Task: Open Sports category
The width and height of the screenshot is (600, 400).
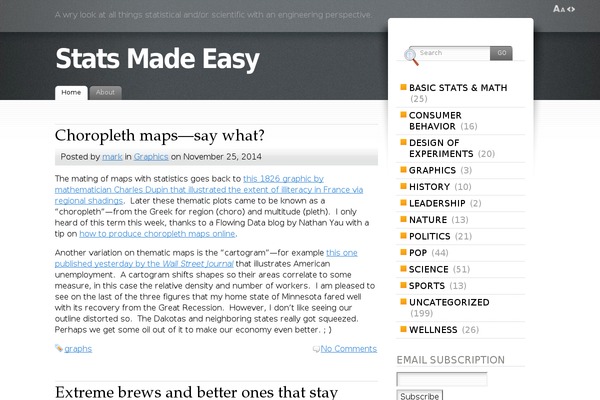Action: [427, 286]
